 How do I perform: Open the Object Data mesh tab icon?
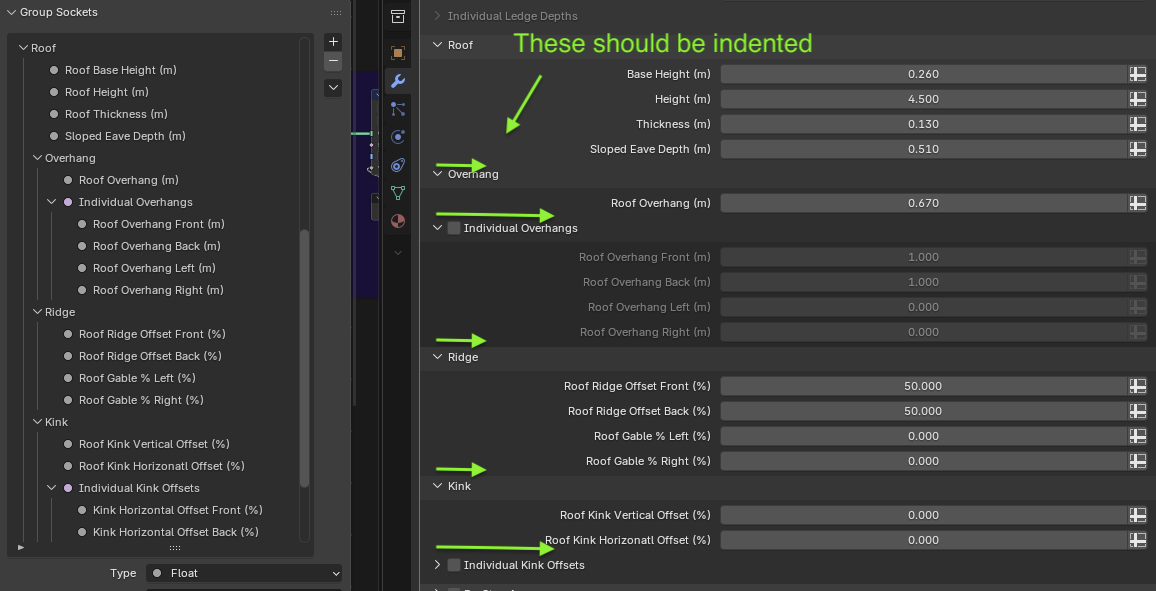(398, 192)
